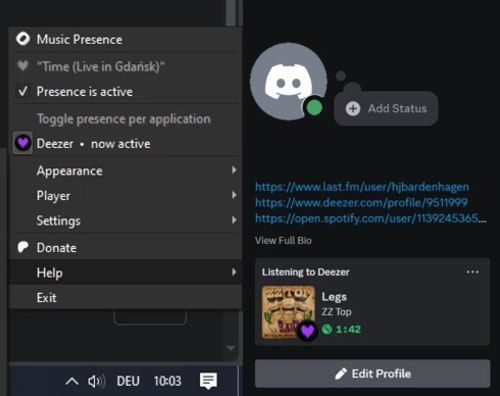Click the "Listening to Deezer" heading

click(x=306, y=272)
